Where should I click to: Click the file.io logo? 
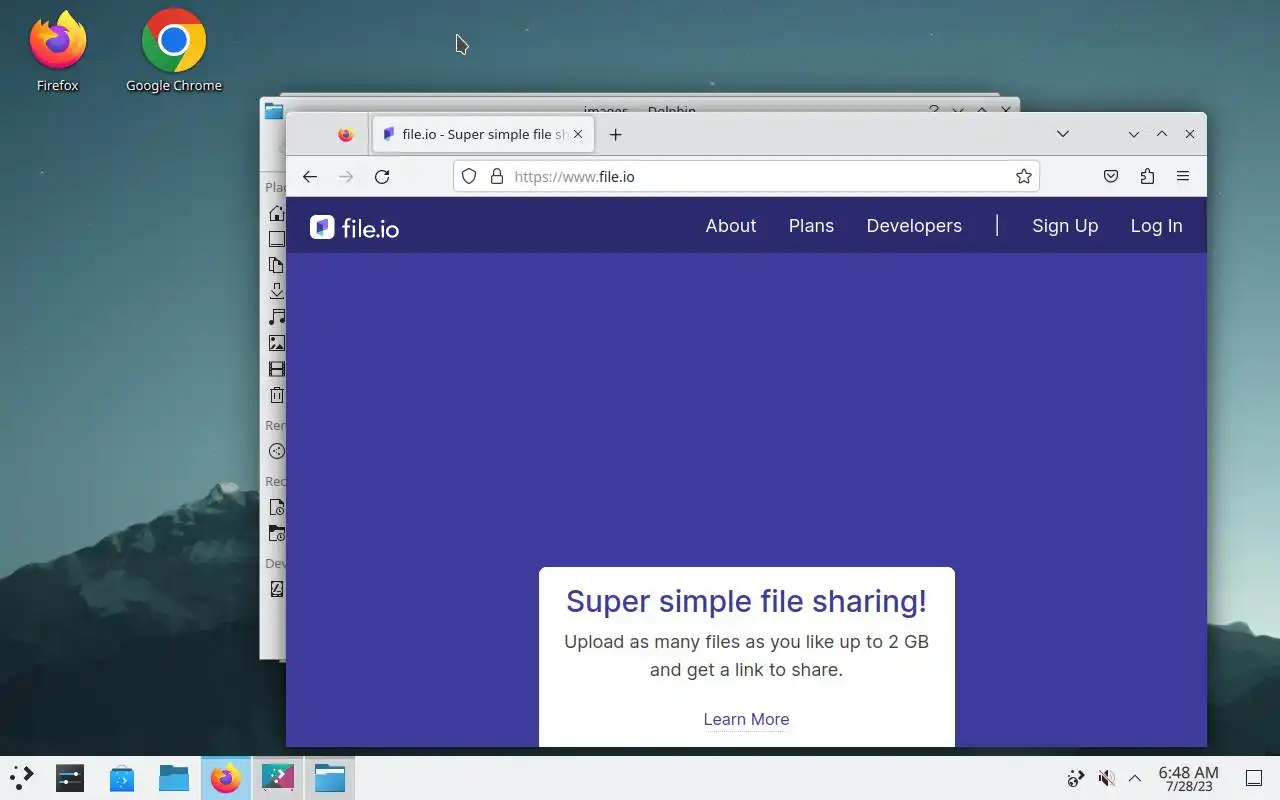tap(355, 228)
